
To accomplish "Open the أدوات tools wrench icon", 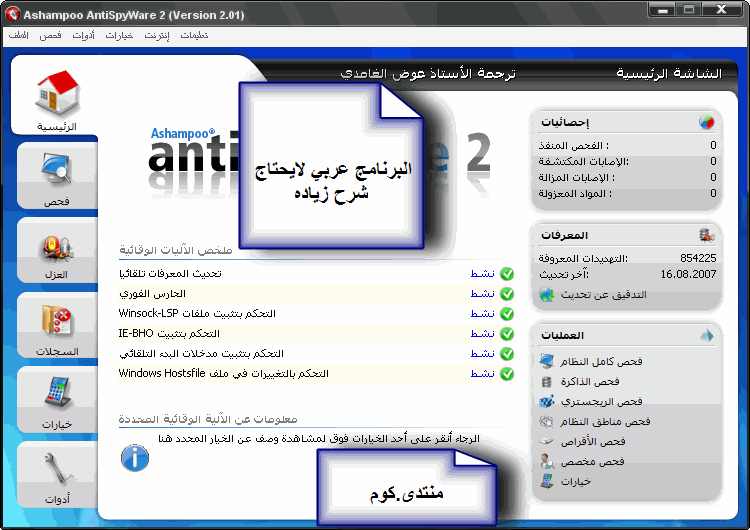I will coord(58,469).
